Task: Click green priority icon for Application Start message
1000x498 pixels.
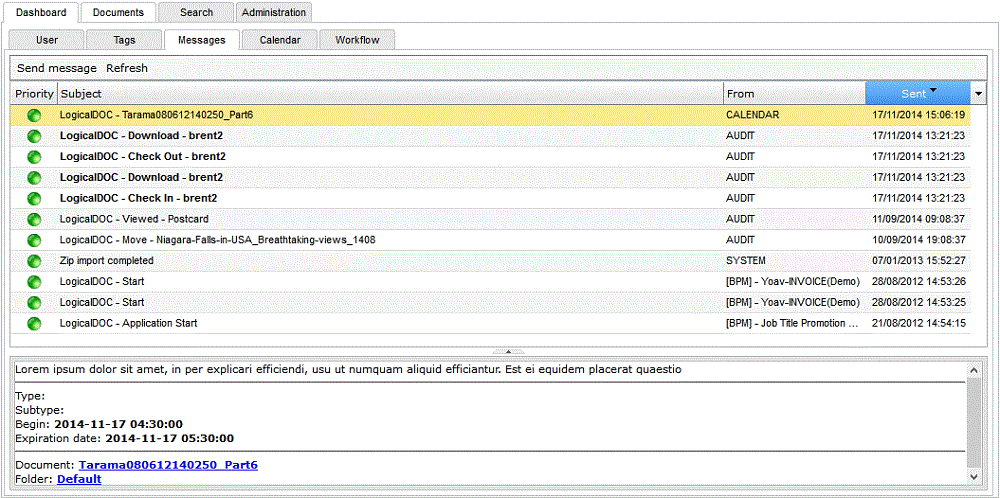Action: [x=34, y=323]
